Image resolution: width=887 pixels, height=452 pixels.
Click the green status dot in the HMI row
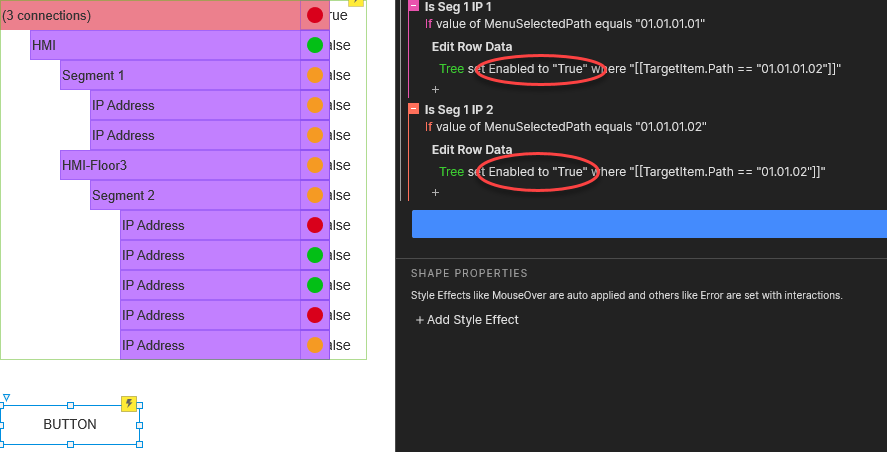(x=315, y=45)
